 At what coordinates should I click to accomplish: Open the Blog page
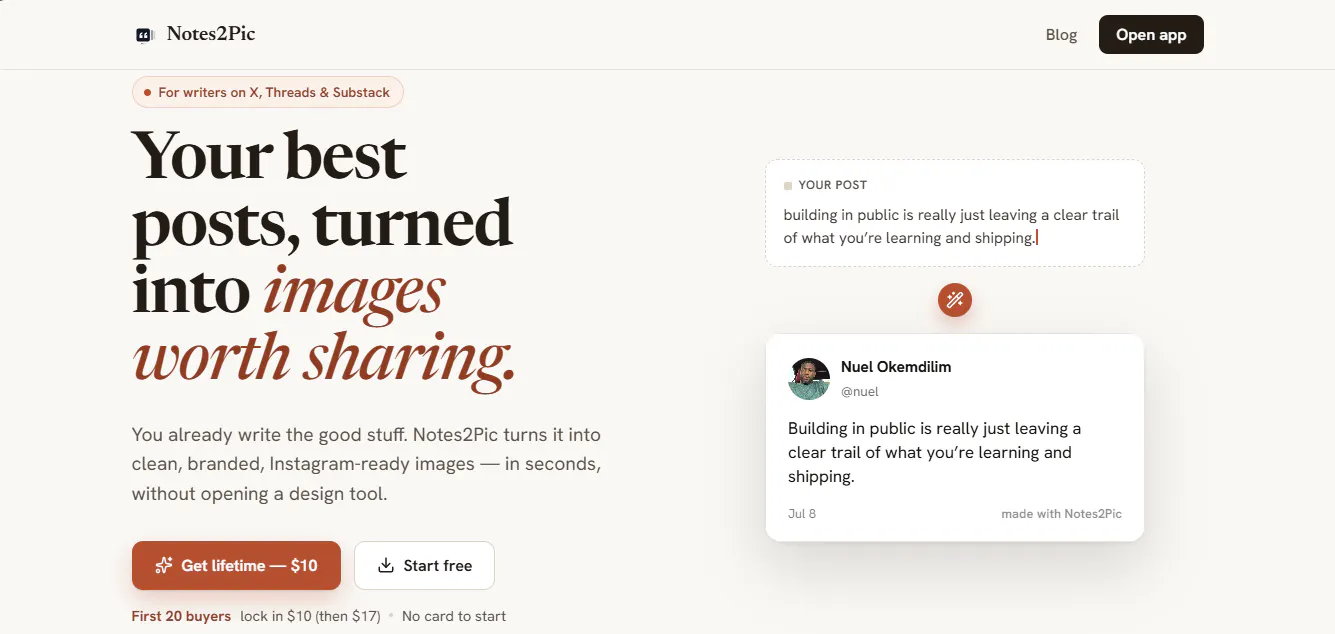(1061, 35)
